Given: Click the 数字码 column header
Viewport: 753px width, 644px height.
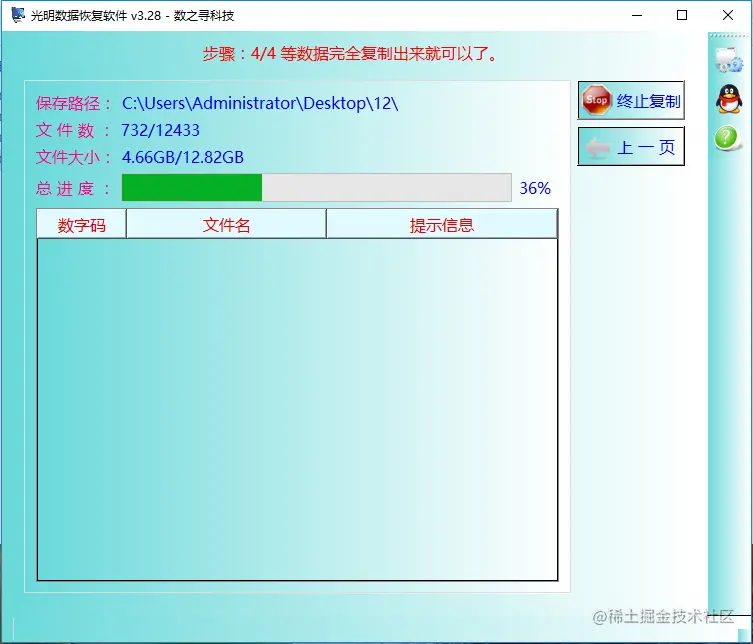Looking at the screenshot, I should (81, 224).
